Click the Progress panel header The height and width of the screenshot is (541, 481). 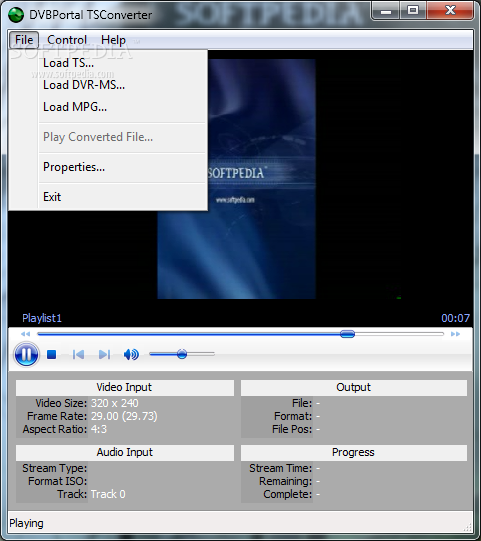(354, 452)
